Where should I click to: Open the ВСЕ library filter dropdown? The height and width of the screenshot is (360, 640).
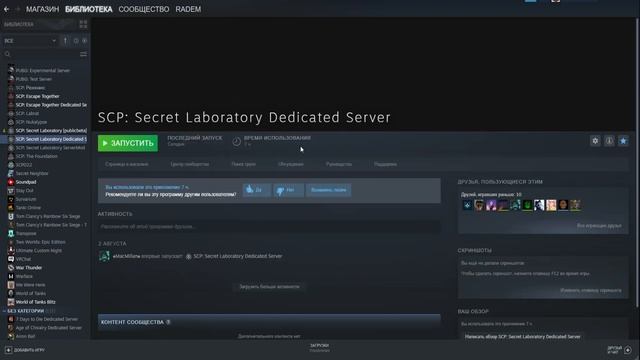(30, 41)
